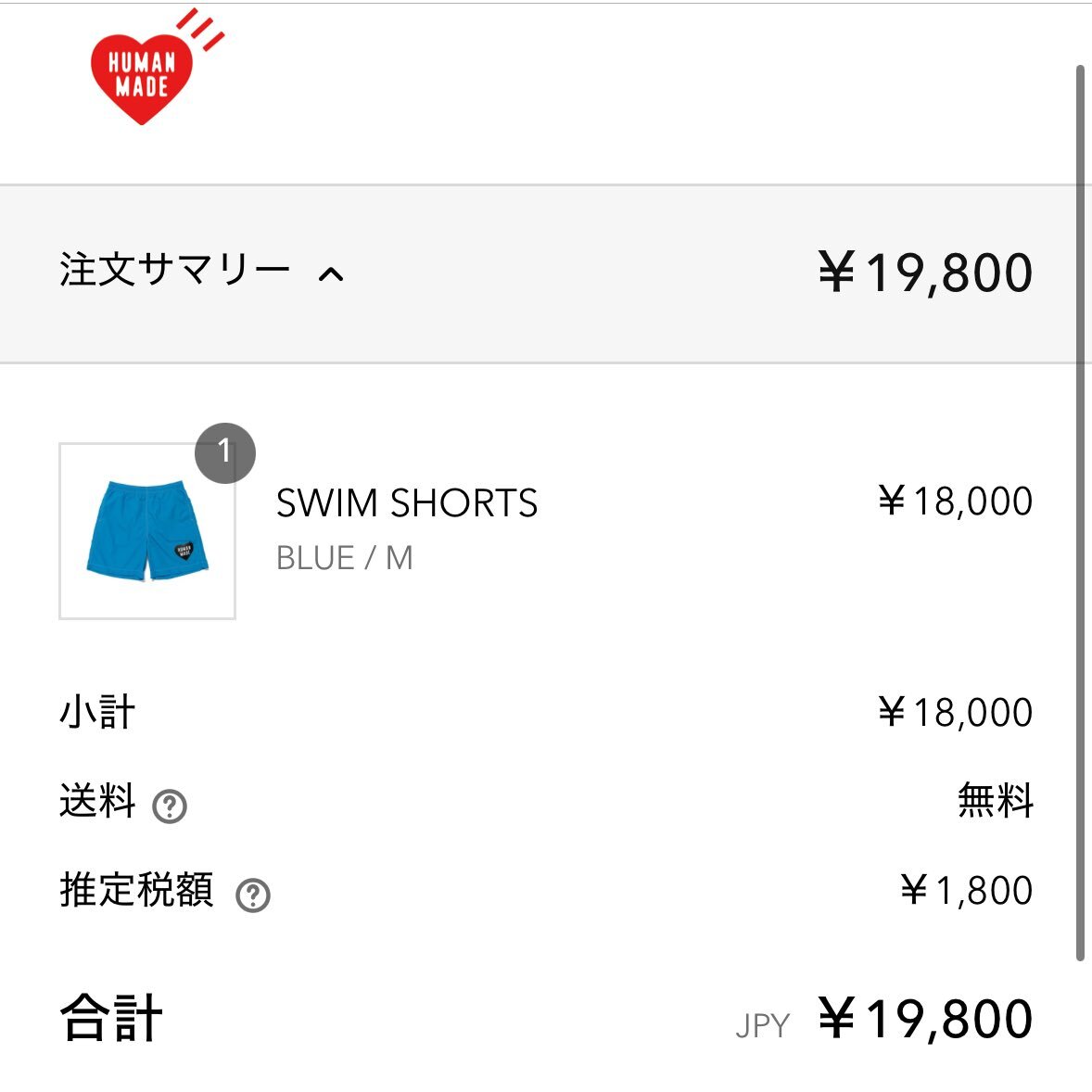Click the BLUE / M variant text
1092x1092 pixels.
345,558
